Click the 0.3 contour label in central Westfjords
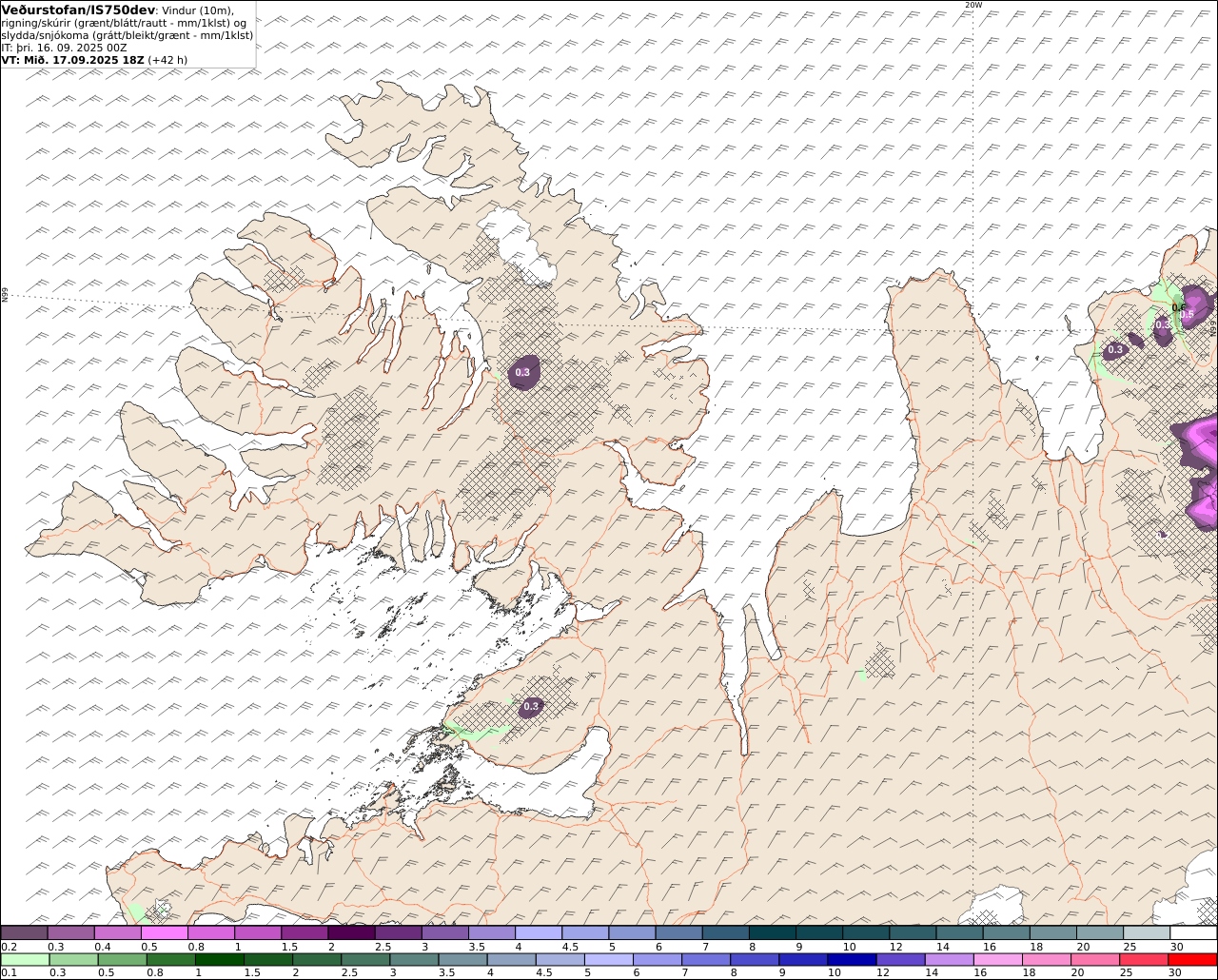The height and width of the screenshot is (980, 1218). pyautogui.click(x=522, y=373)
